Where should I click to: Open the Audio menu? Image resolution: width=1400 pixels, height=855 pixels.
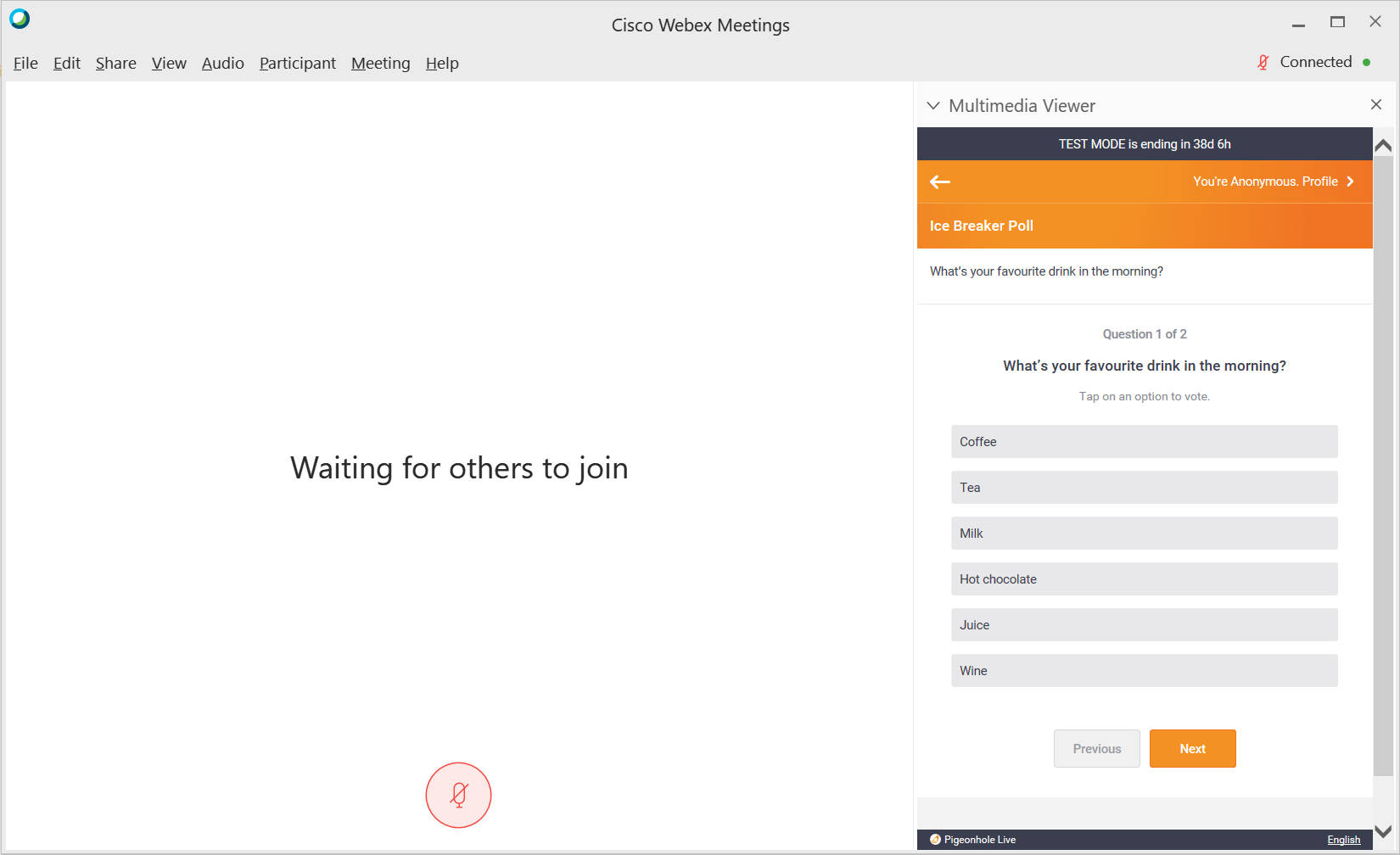point(222,63)
